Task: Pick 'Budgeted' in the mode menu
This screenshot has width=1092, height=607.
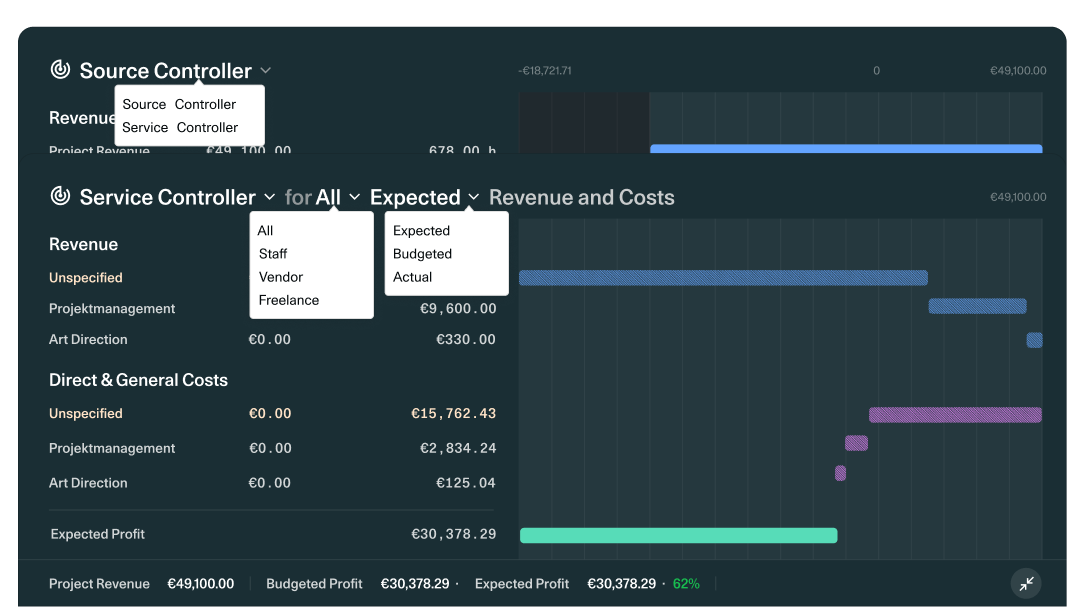Action: pyautogui.click(x=422, y=254)
